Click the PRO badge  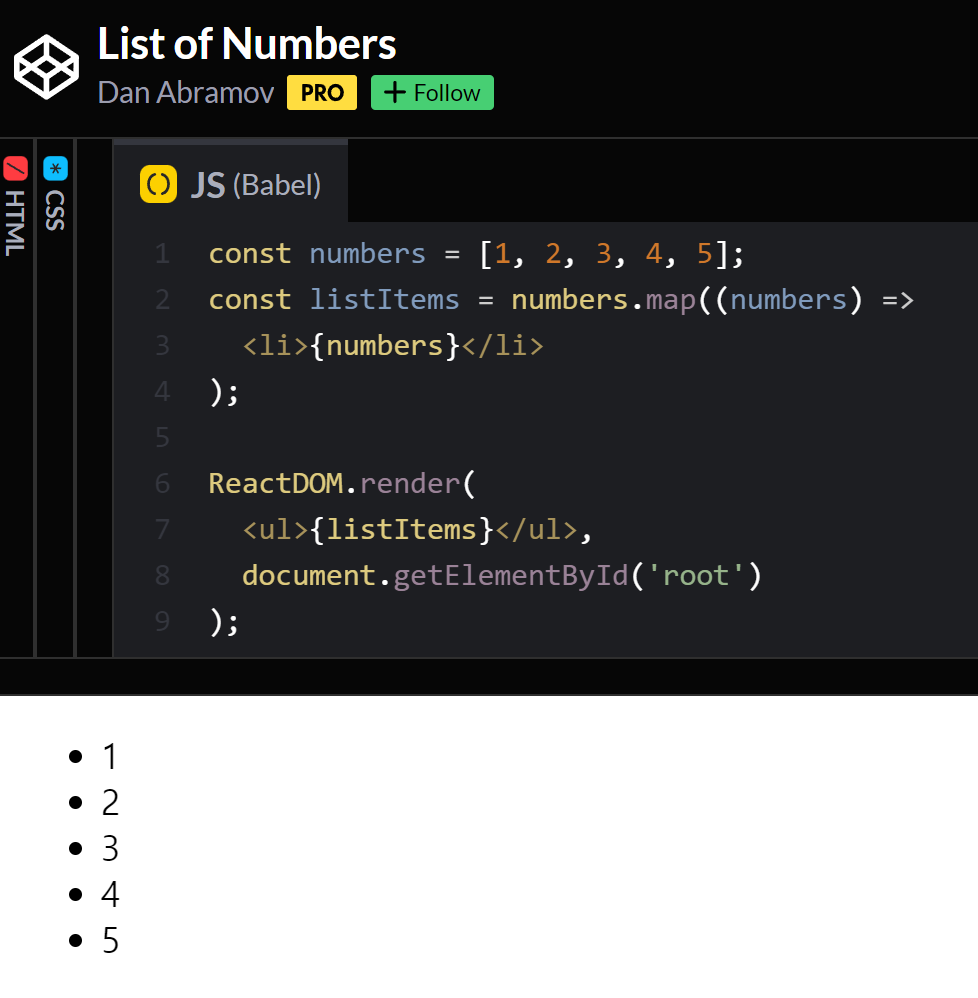[322, 93]
